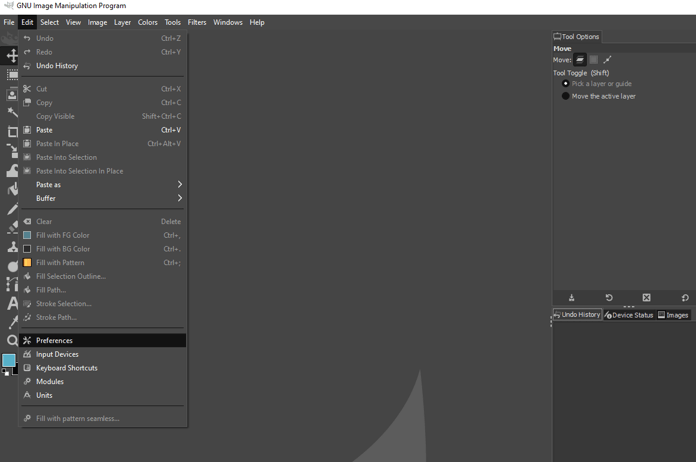Click 'Fill with Pattern' menu entry
The width and height of the screenshot is (696, 462).
tap(103, 263)
